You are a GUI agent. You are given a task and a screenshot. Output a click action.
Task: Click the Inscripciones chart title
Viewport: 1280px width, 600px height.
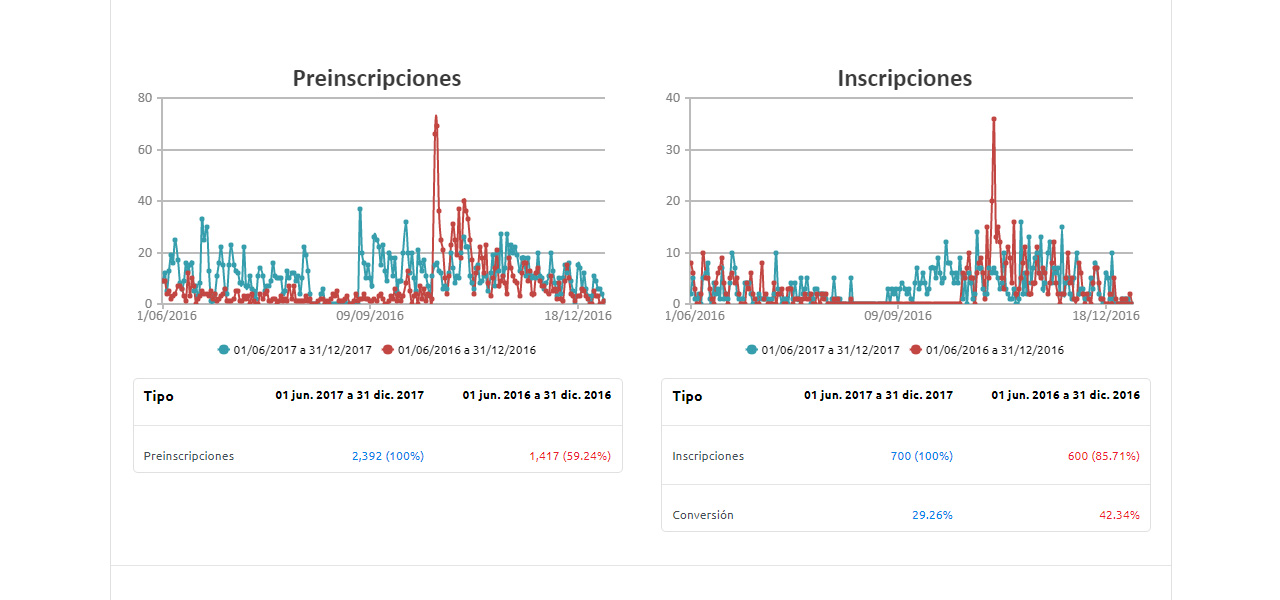[x=905, y=78]
